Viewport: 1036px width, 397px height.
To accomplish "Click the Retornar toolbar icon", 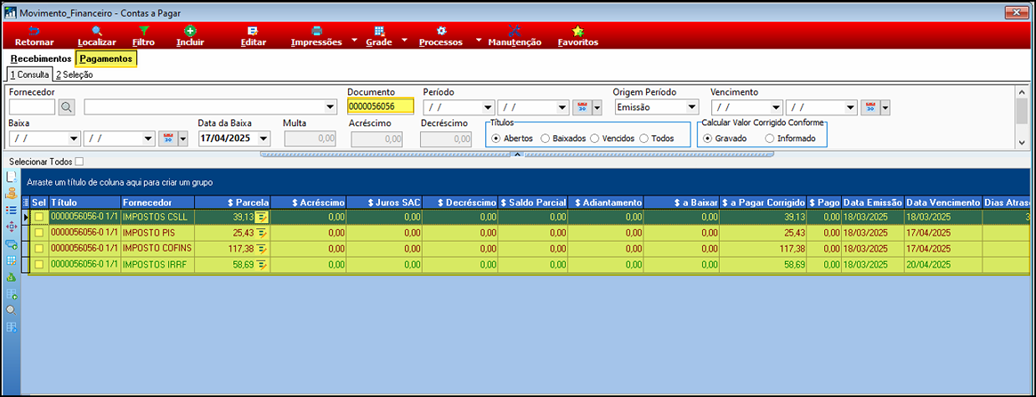I will pyautogui.click(x=34, y=31).
